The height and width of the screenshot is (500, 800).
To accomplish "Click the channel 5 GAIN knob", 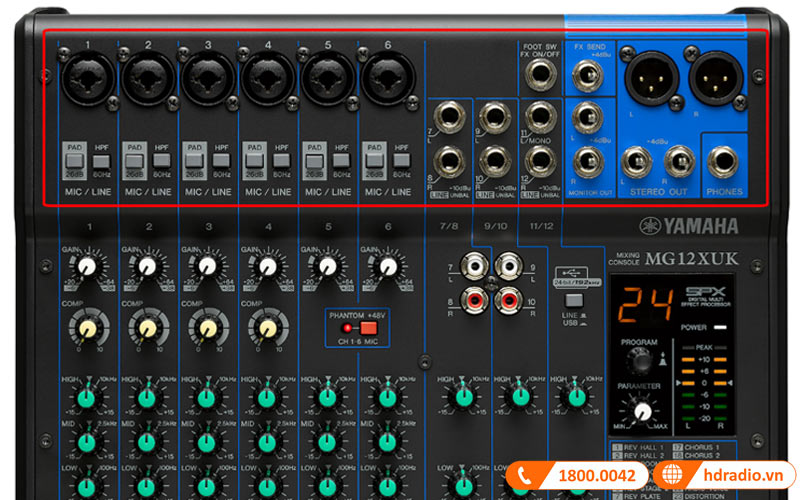I will [328, 266].
